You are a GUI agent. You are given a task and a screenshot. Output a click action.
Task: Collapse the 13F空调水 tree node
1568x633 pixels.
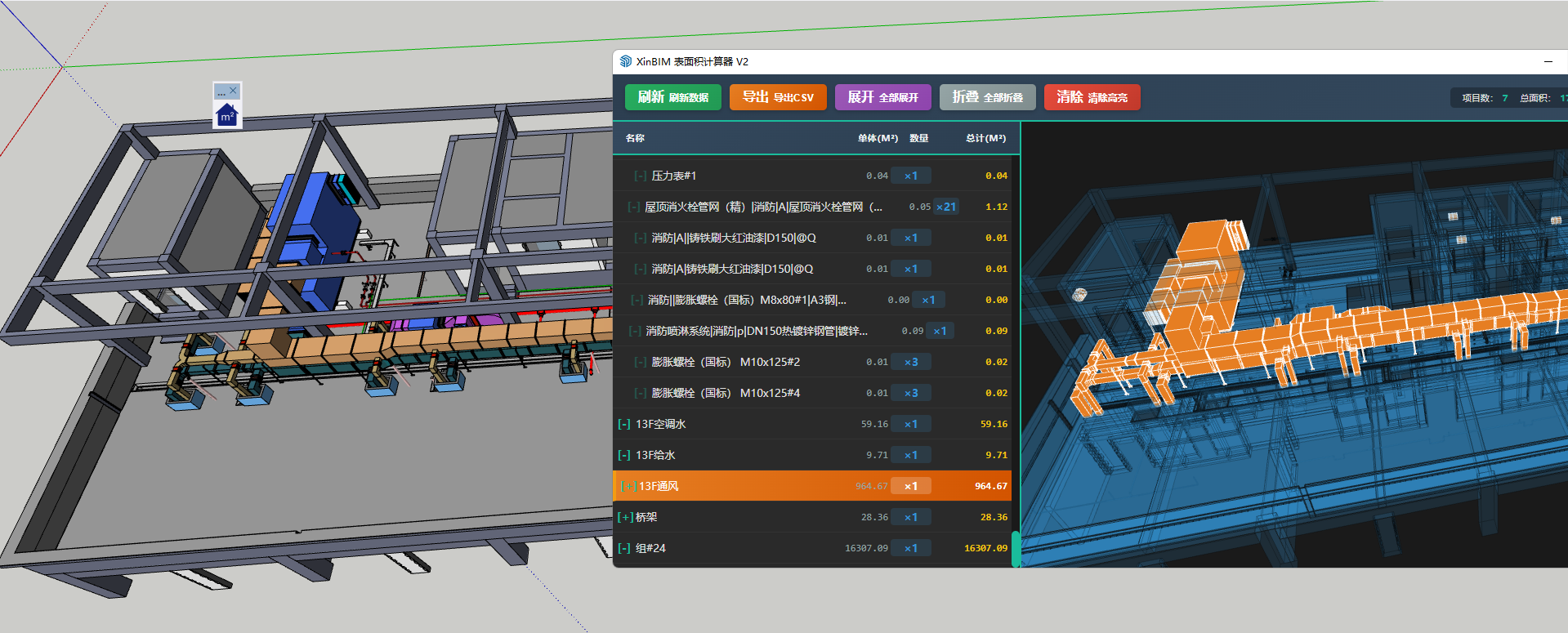624,424
